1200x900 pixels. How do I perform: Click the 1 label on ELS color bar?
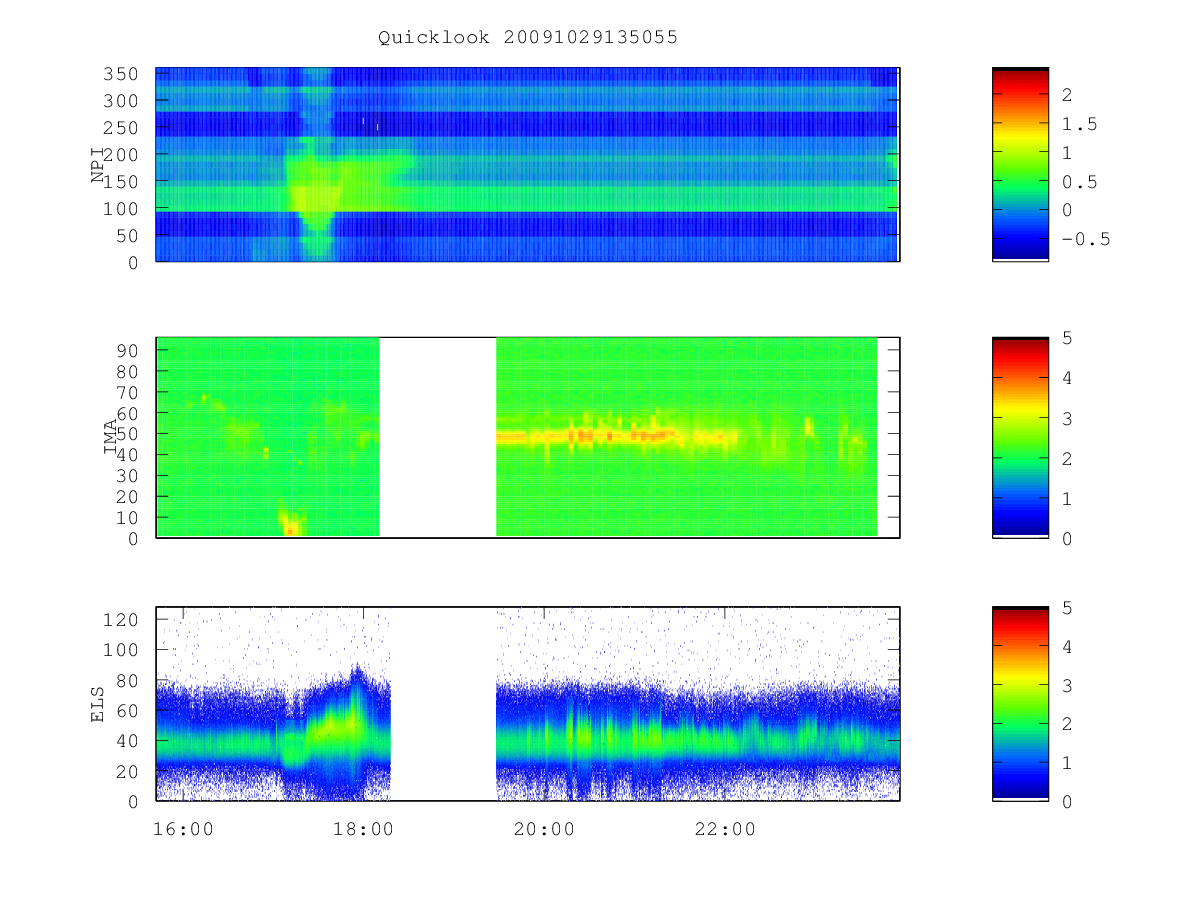1067,762
